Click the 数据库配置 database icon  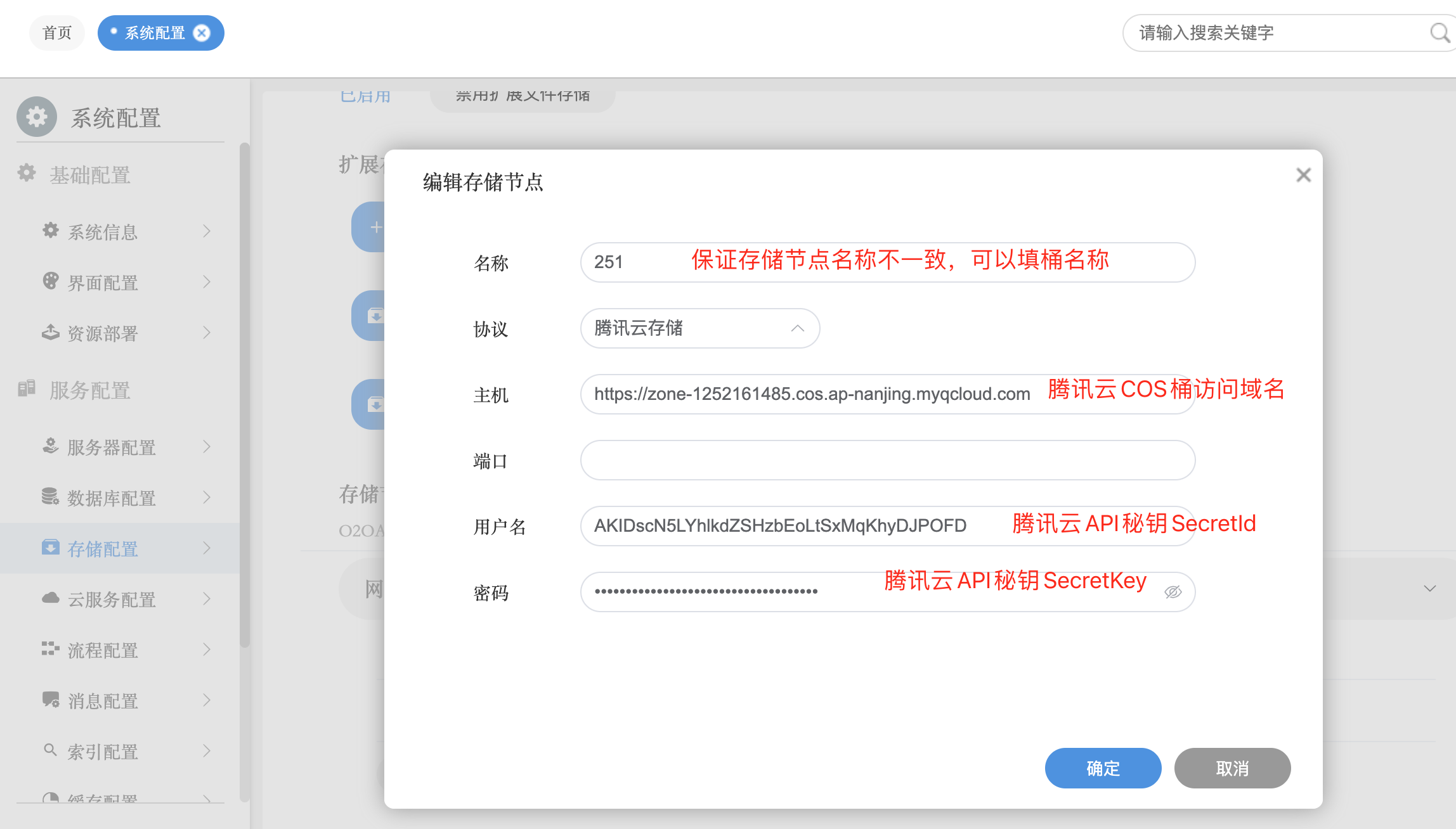click(x=51, y=497)
